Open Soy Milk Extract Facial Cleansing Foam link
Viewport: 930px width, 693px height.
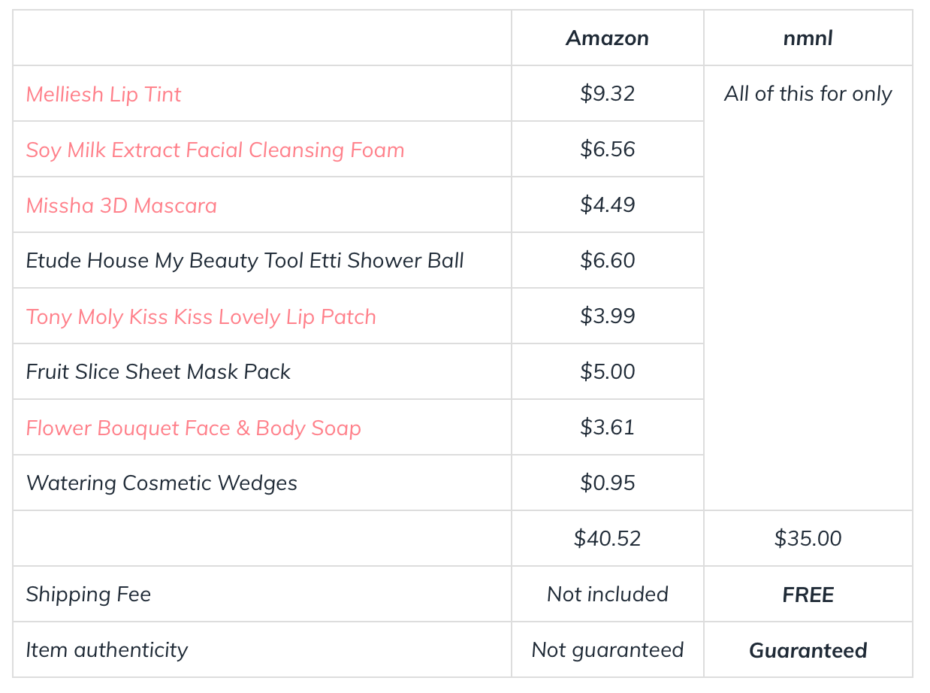[215, 150]
